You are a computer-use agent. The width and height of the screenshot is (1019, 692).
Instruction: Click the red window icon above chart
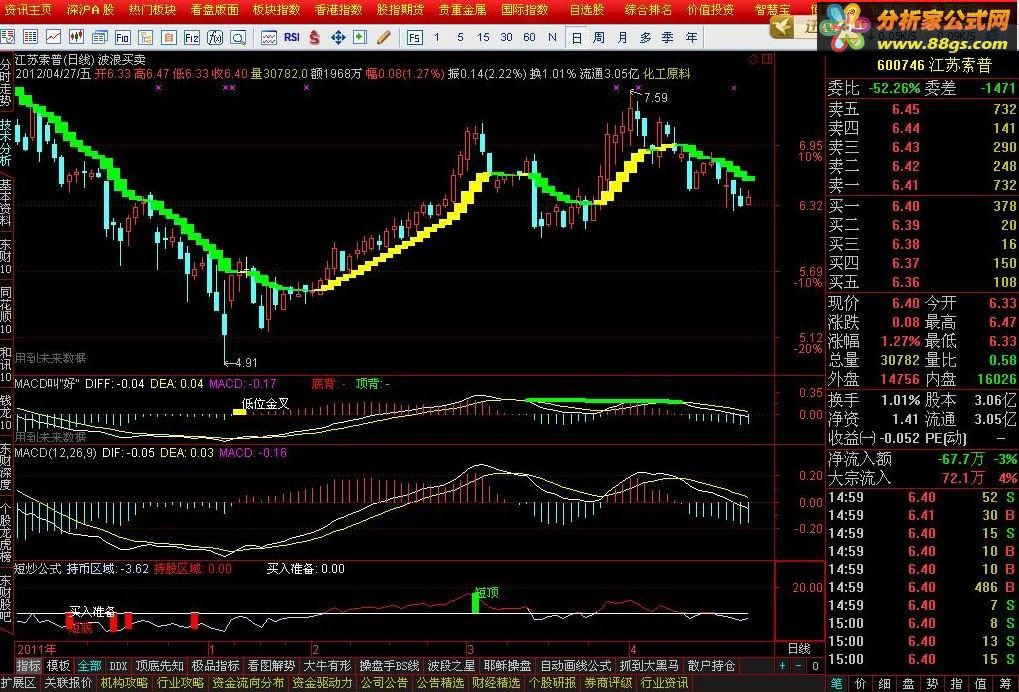[767, 60]
